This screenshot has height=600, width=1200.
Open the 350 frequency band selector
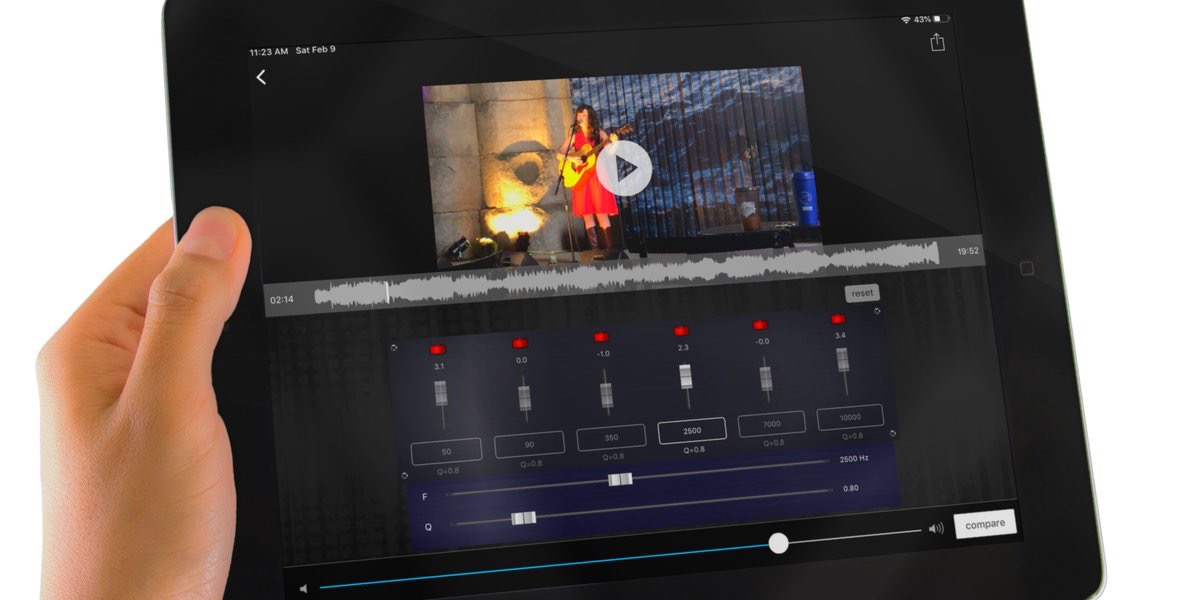[611, 437]
